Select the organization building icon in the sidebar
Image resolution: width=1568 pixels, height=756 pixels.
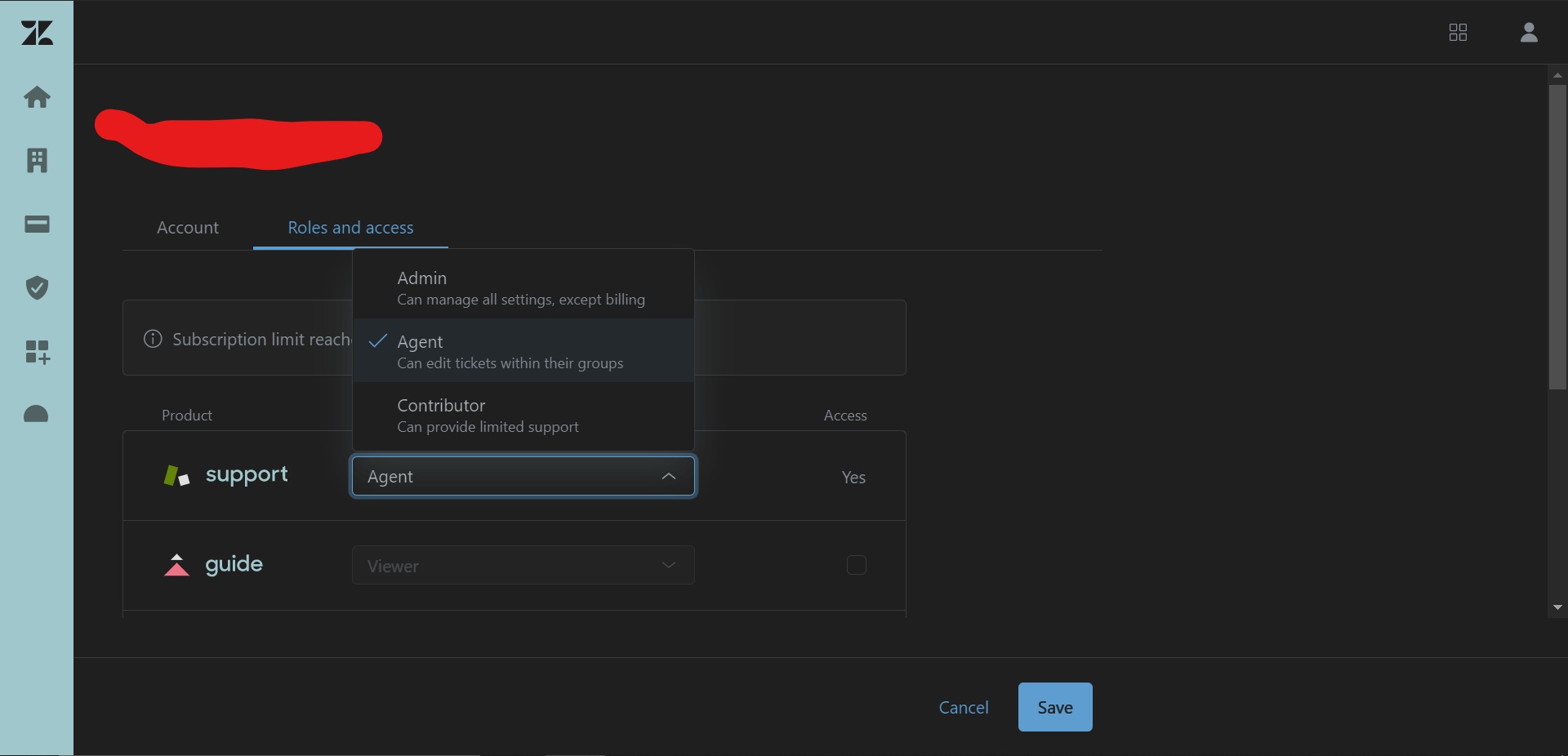36,161
